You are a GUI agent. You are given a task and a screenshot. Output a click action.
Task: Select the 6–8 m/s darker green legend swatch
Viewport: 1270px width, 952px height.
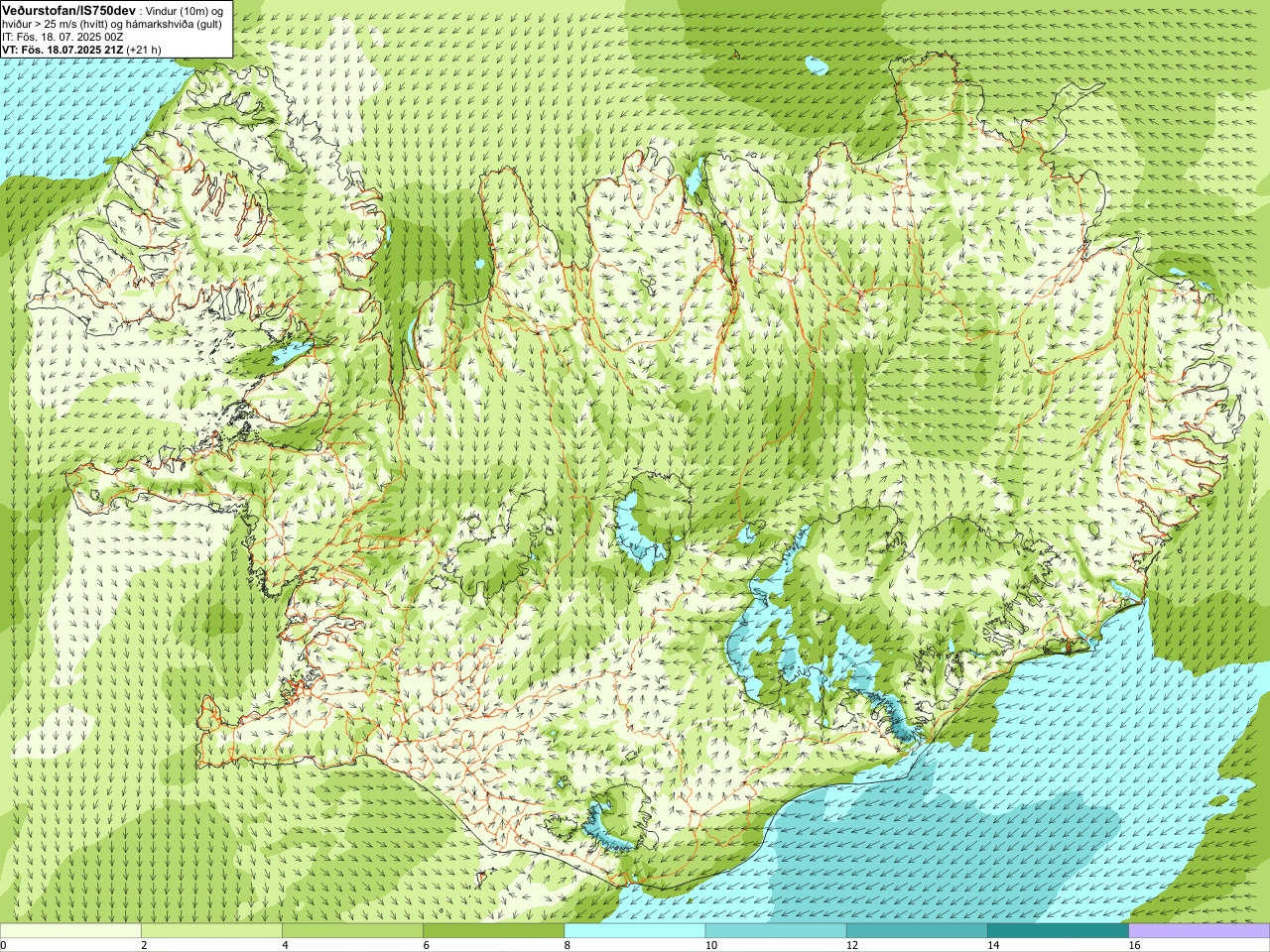click(494, 931)
